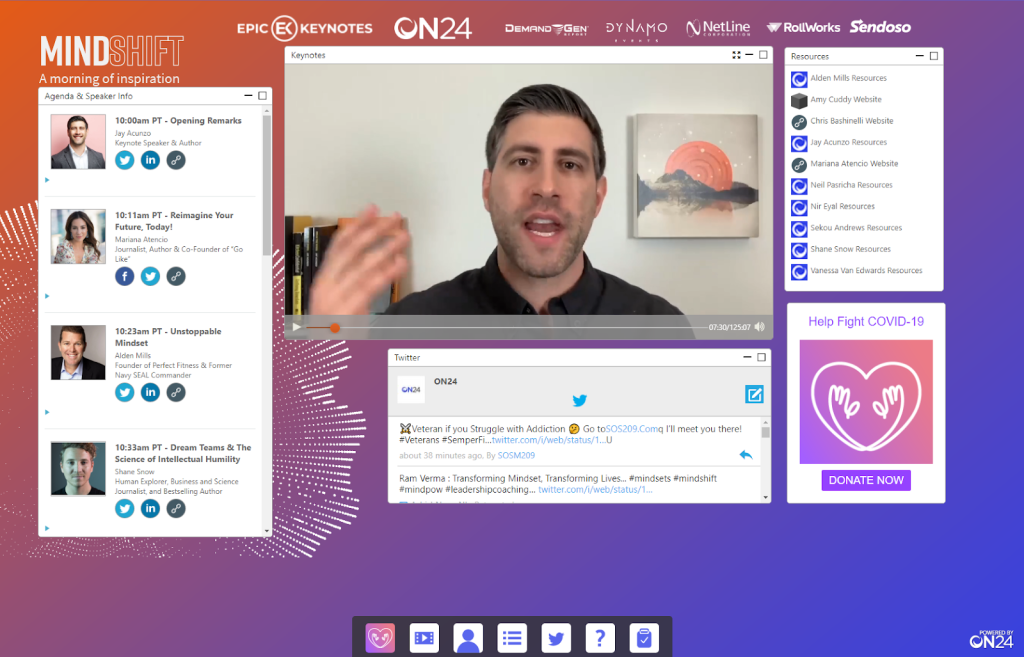Click the video progress slider handle

click(334, 327)
